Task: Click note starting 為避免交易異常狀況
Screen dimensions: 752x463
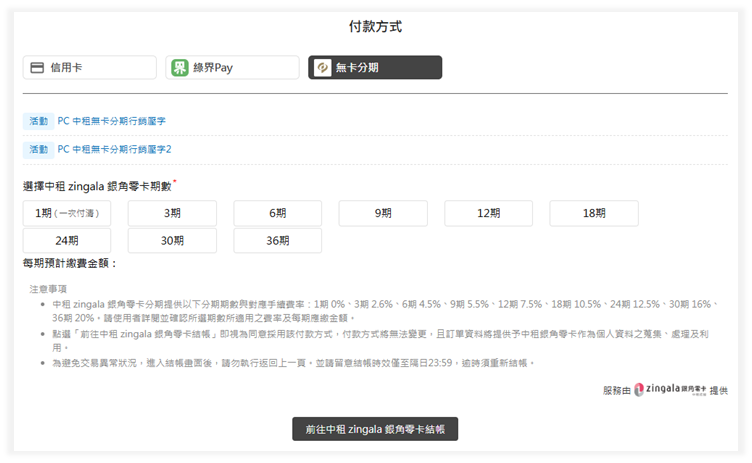Action: (x=293, y=363)
